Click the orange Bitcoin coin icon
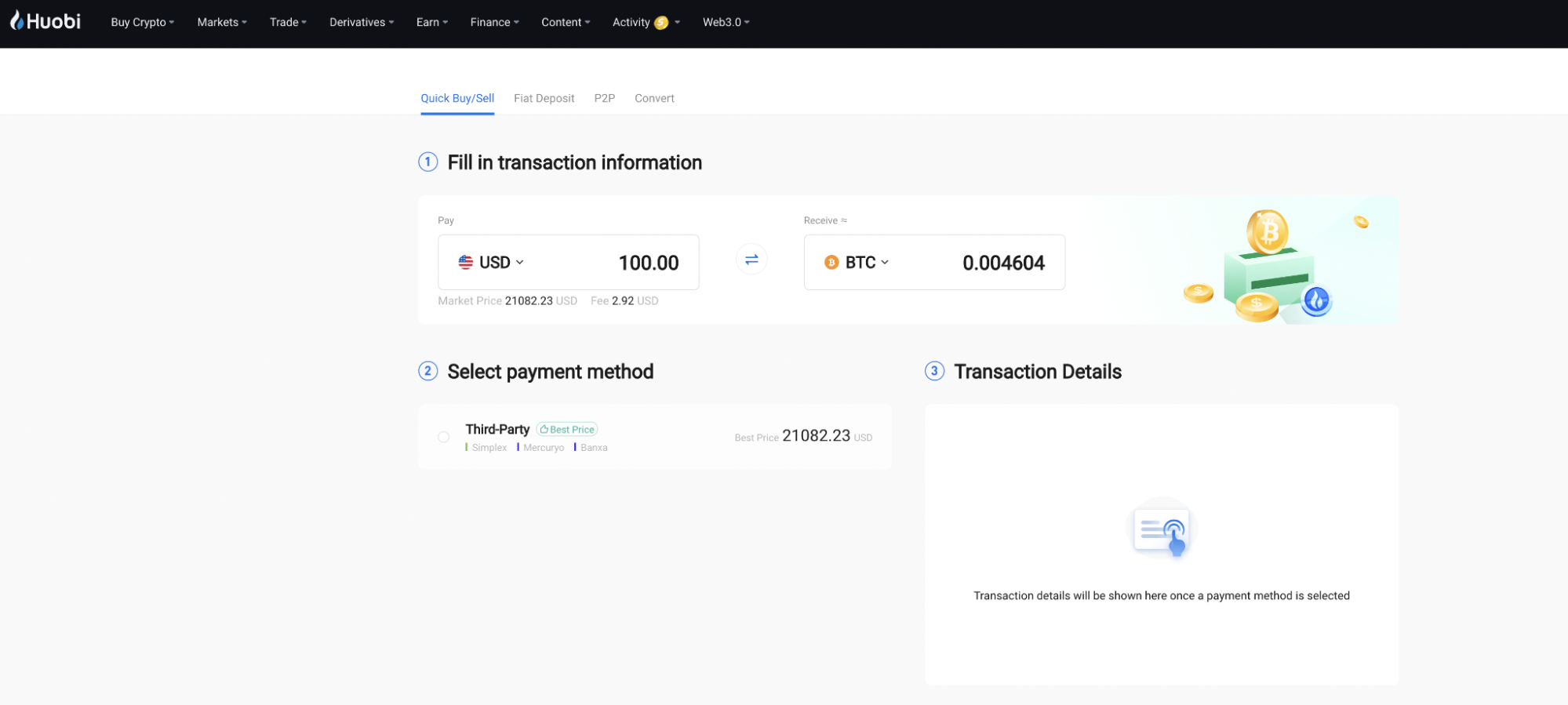Viewport: 1568px width, 705px height. 831,263
